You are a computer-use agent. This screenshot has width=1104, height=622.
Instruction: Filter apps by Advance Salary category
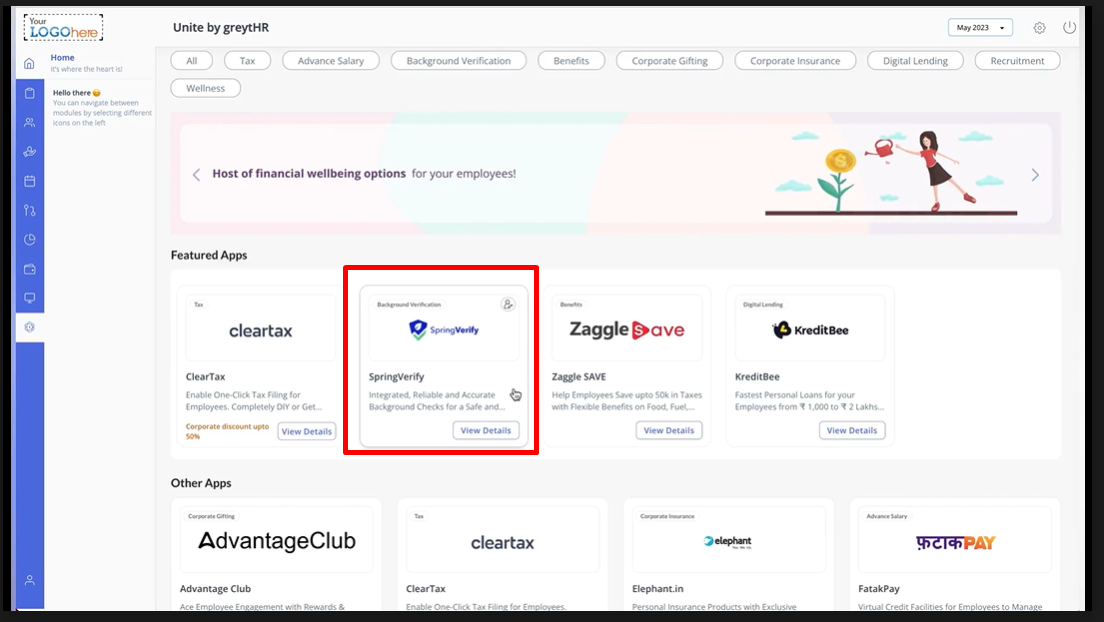click(330, 61)
